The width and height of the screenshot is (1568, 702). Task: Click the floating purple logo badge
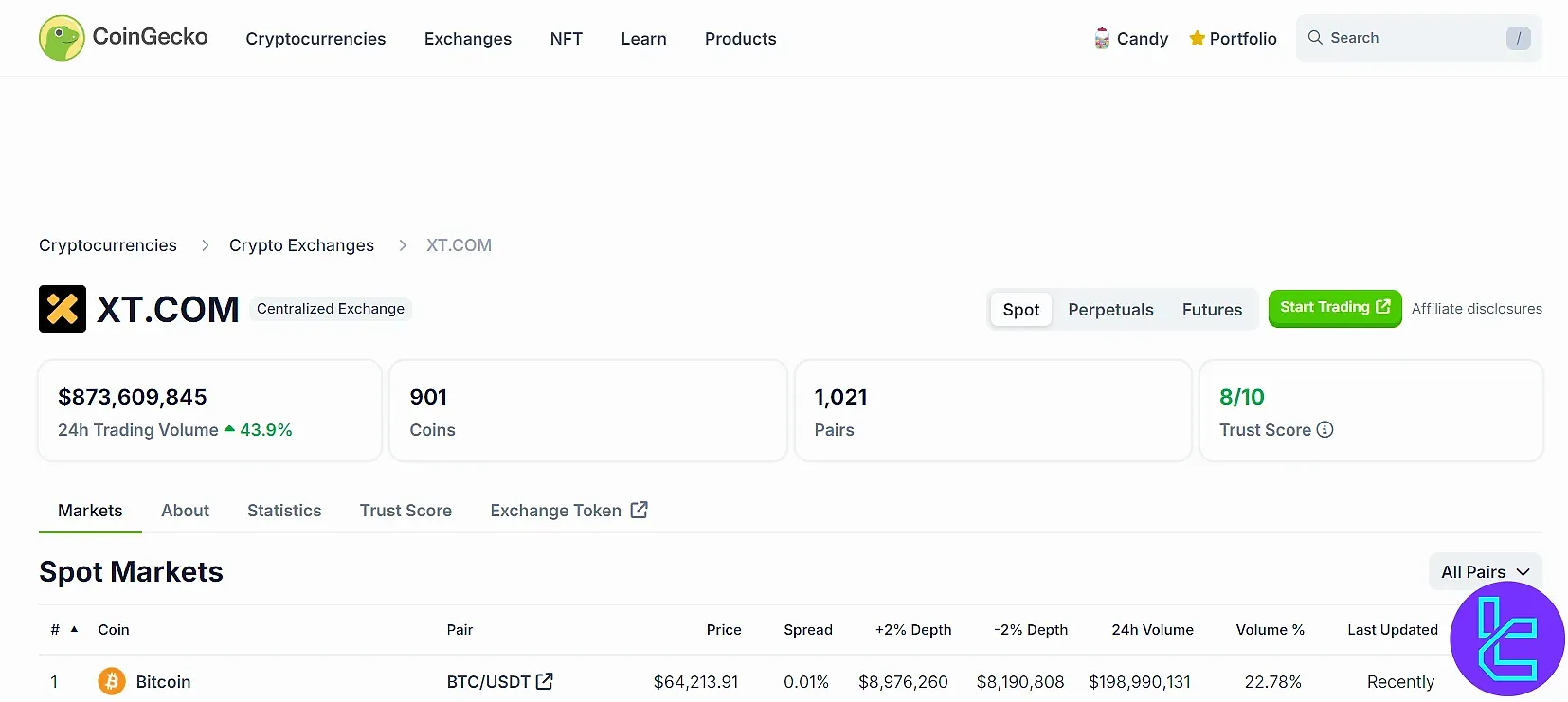[1506, 639]
